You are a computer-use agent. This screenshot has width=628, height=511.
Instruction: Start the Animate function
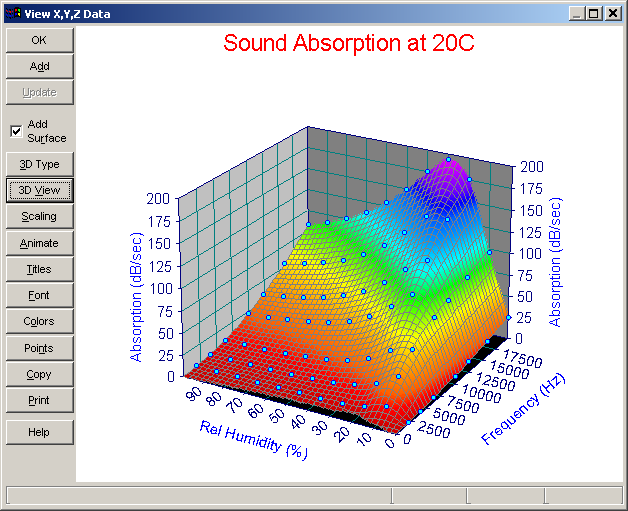[40, 243]
